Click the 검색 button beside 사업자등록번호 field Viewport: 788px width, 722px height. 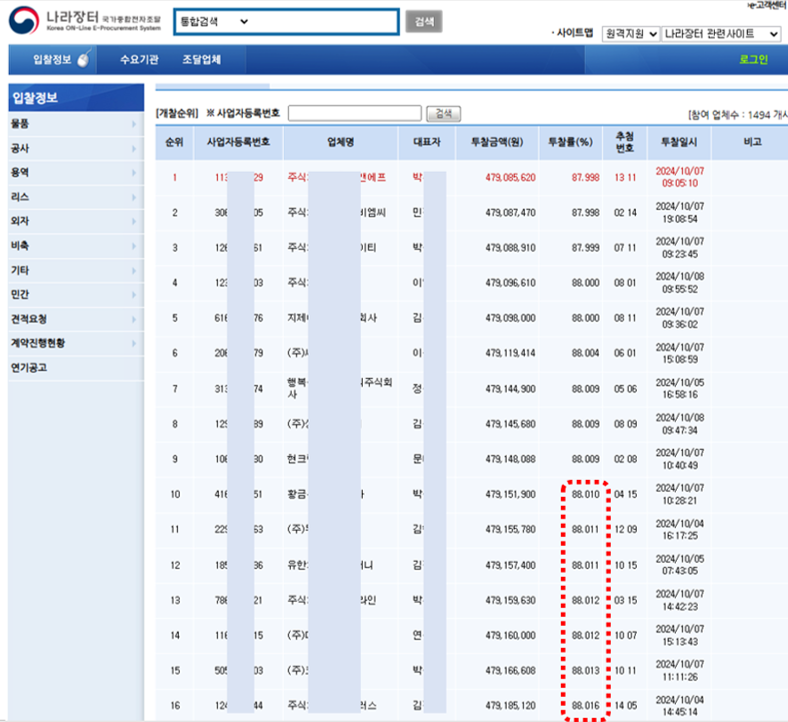443,114
